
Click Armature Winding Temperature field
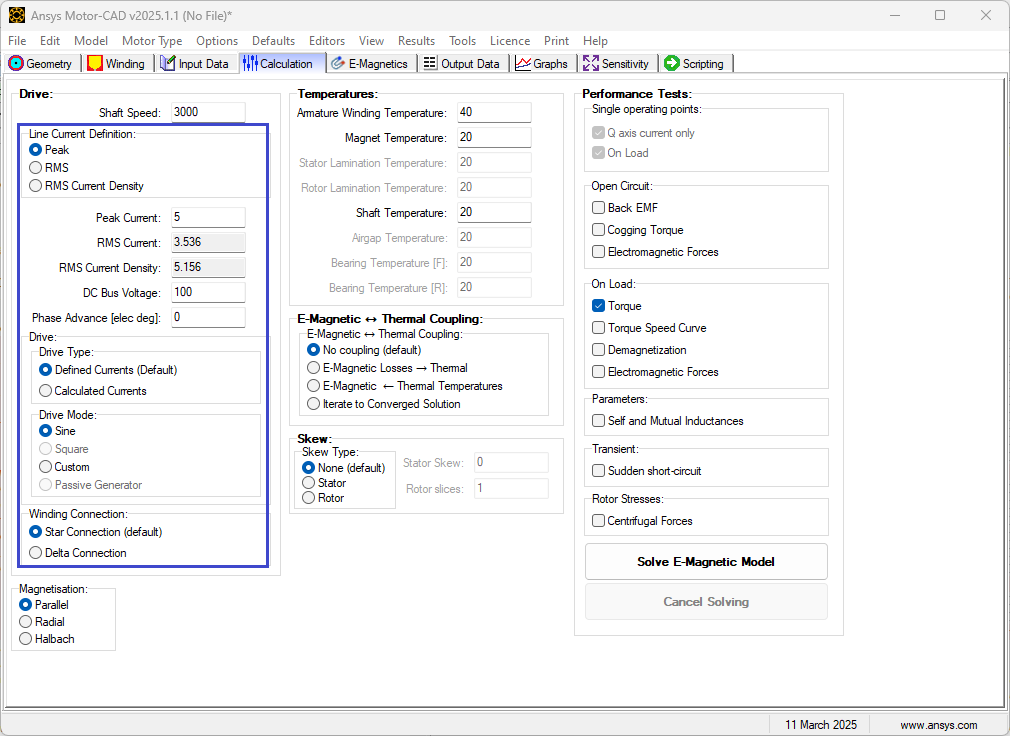(494, 112)
